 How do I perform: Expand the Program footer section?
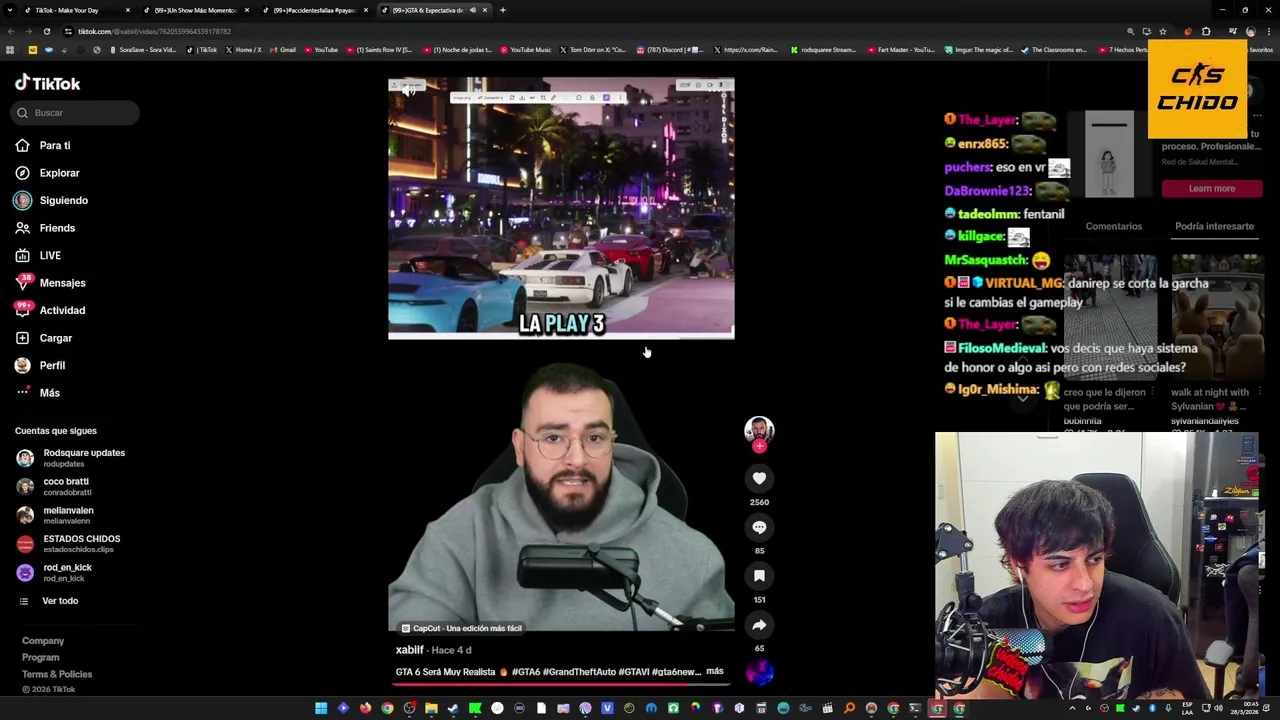[x=41, y=658]
